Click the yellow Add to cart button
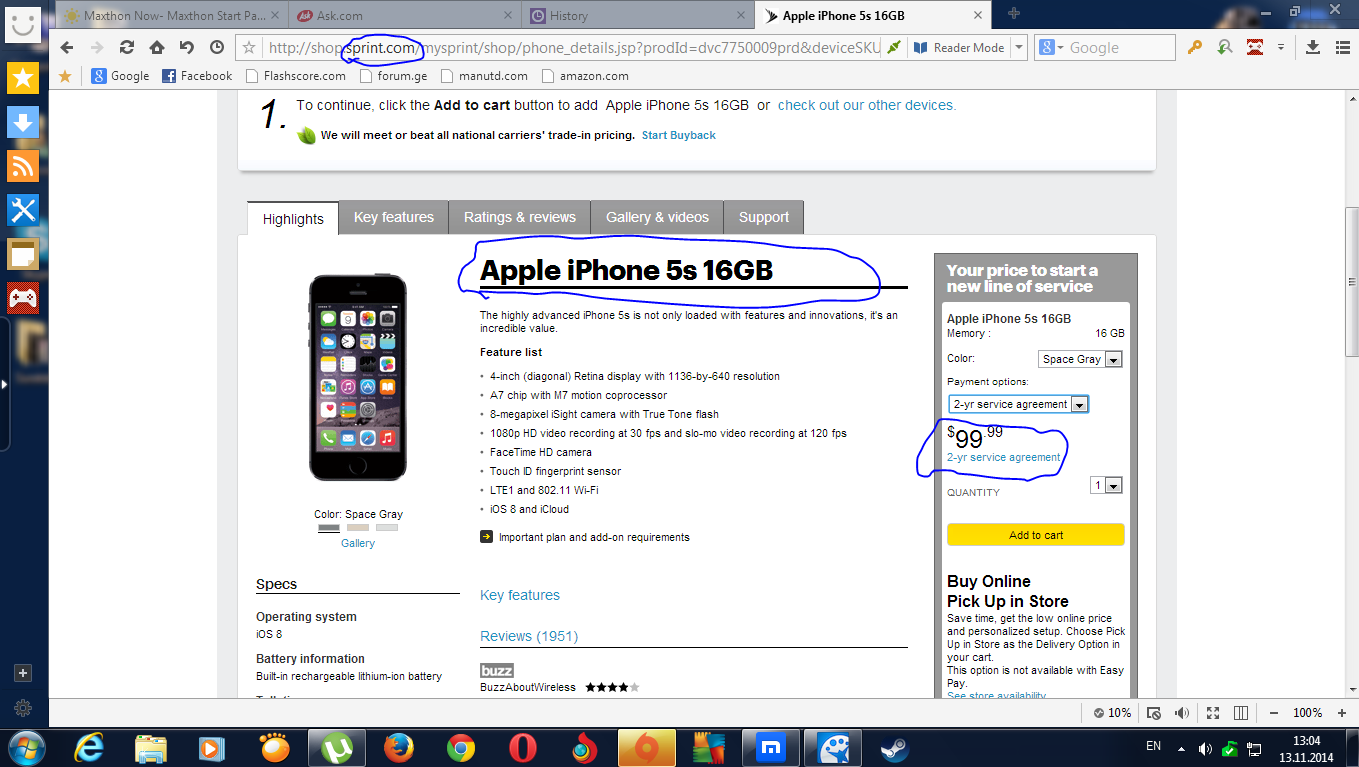Viewport: 1359px width, 767px height. [1036, 535]
